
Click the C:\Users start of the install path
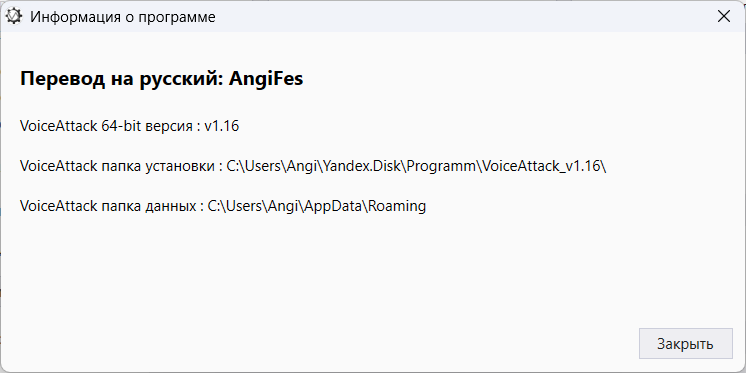255,167
